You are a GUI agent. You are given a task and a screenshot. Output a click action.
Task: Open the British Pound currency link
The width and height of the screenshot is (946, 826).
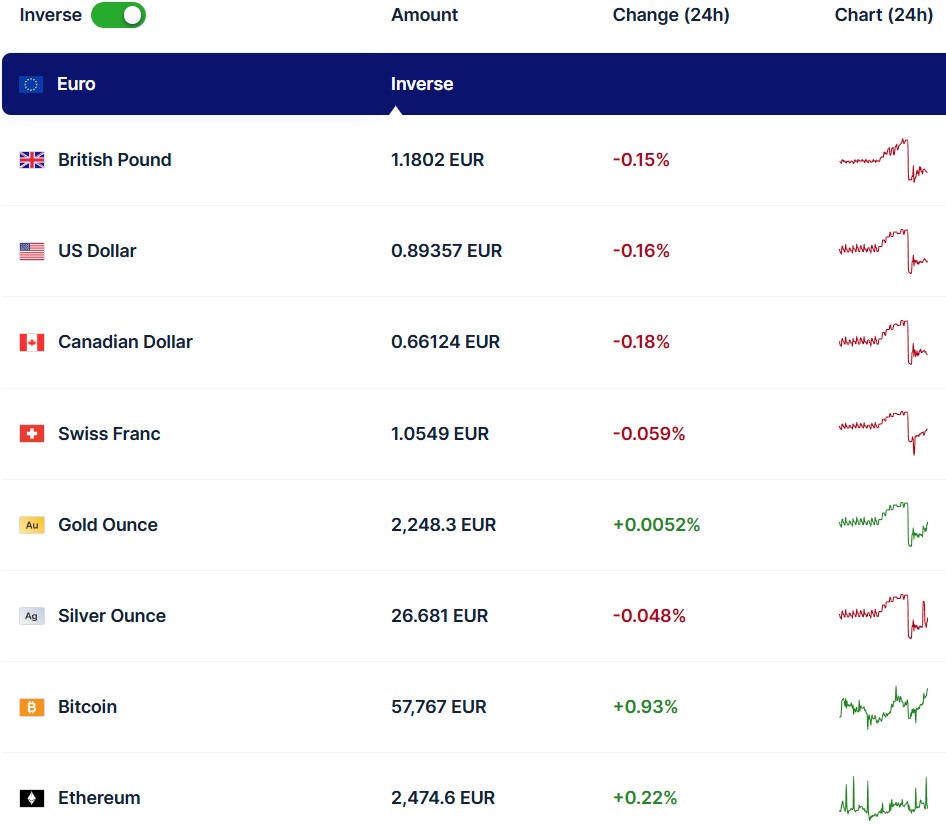[114, 160]
